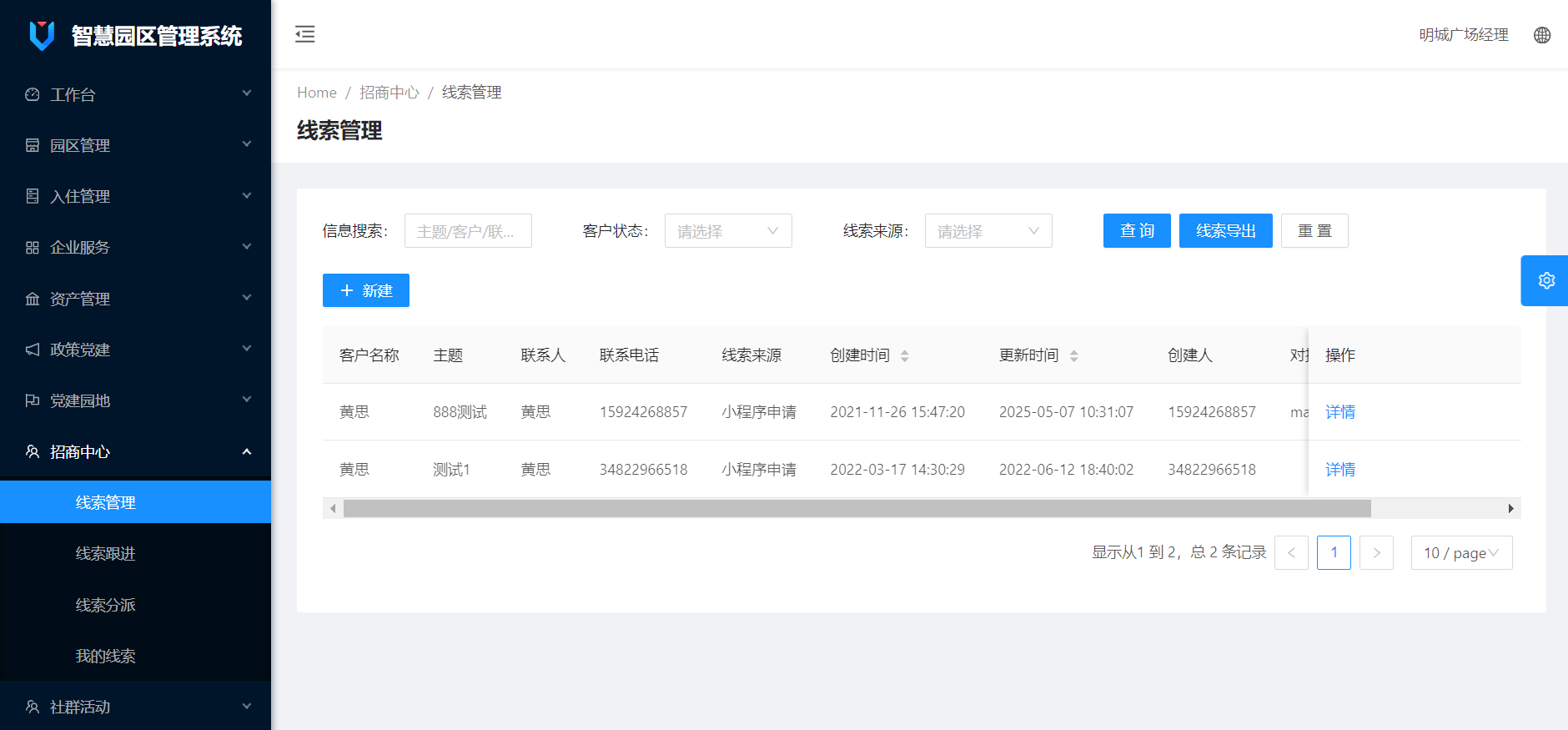The width and height of the screenshot is (1568, 730).
Task: Collapse the sidebar with the menu fold icon
Action: 305,34
